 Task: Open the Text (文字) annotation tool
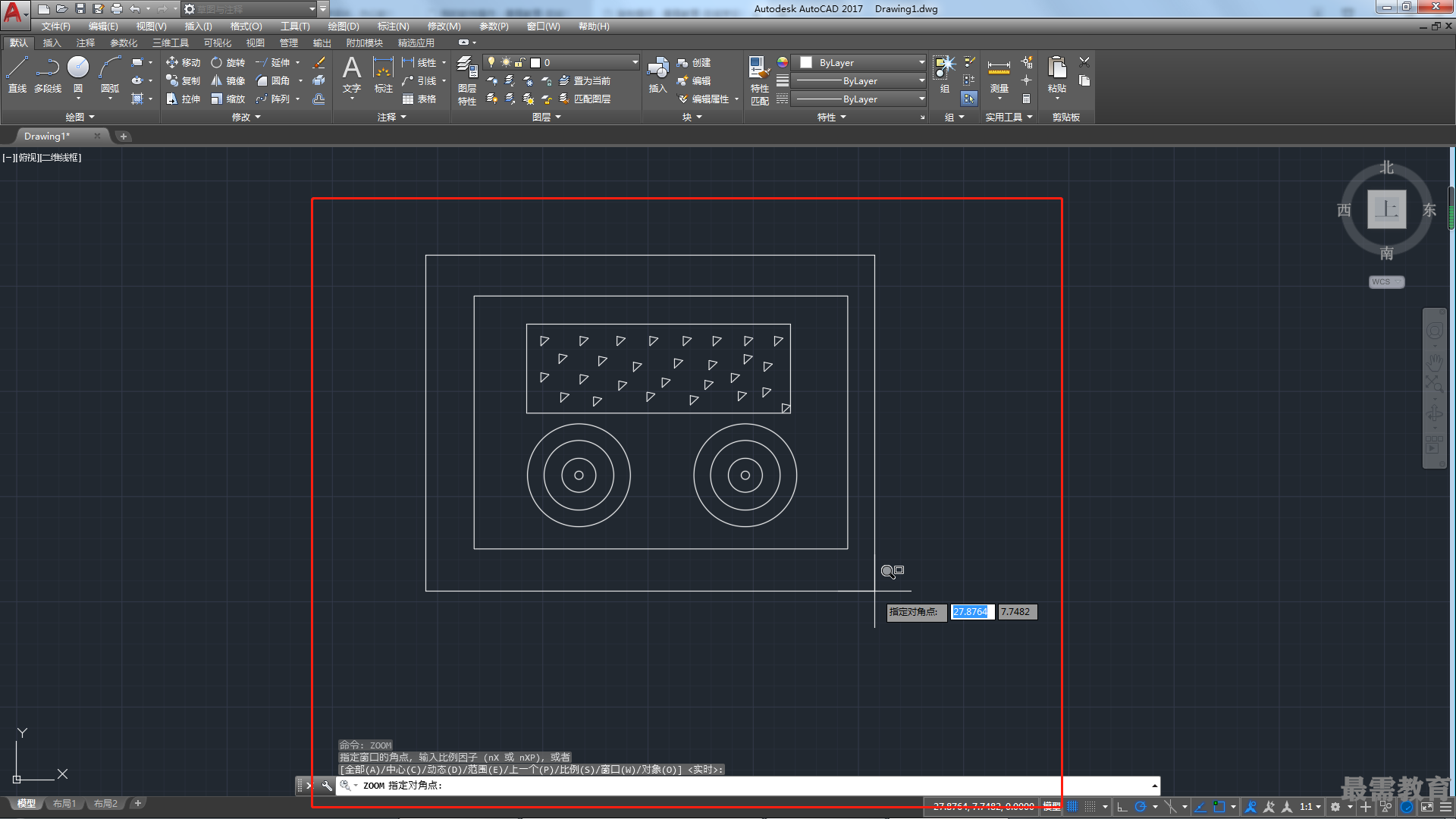[x=352, y=75]
